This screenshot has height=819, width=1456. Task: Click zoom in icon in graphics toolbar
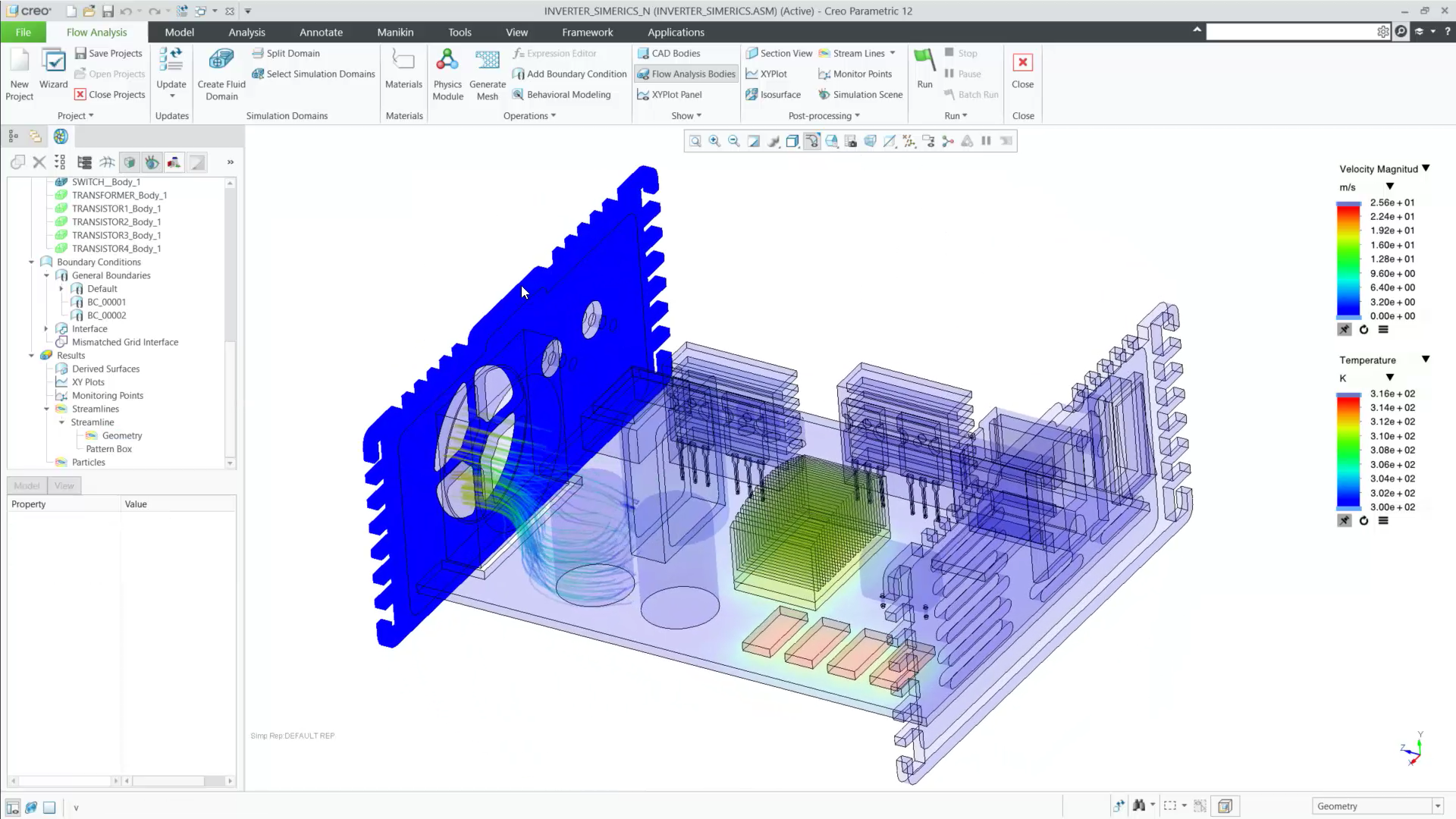[714, 141]
